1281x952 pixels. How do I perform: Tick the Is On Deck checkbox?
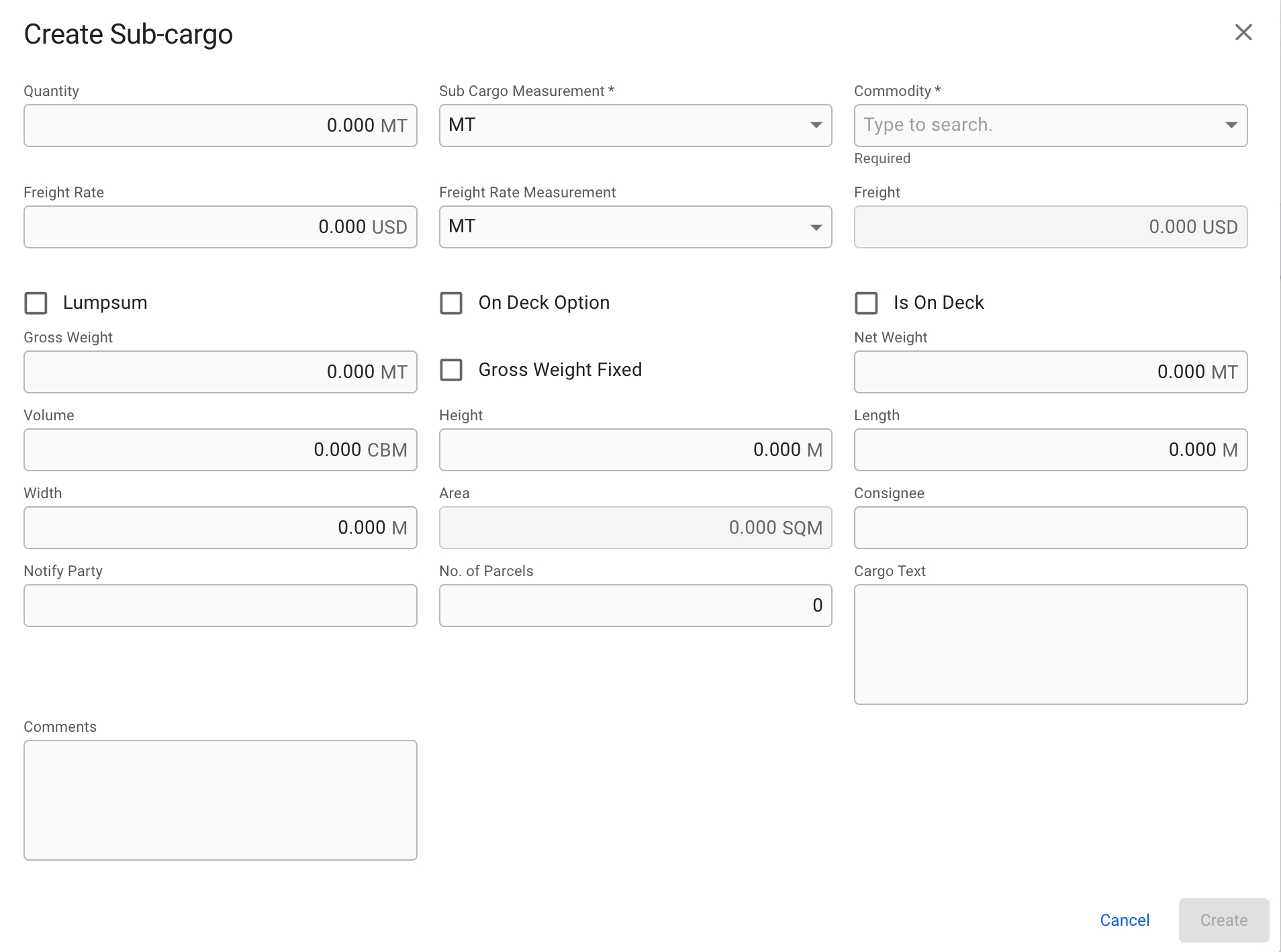point(866,303)
